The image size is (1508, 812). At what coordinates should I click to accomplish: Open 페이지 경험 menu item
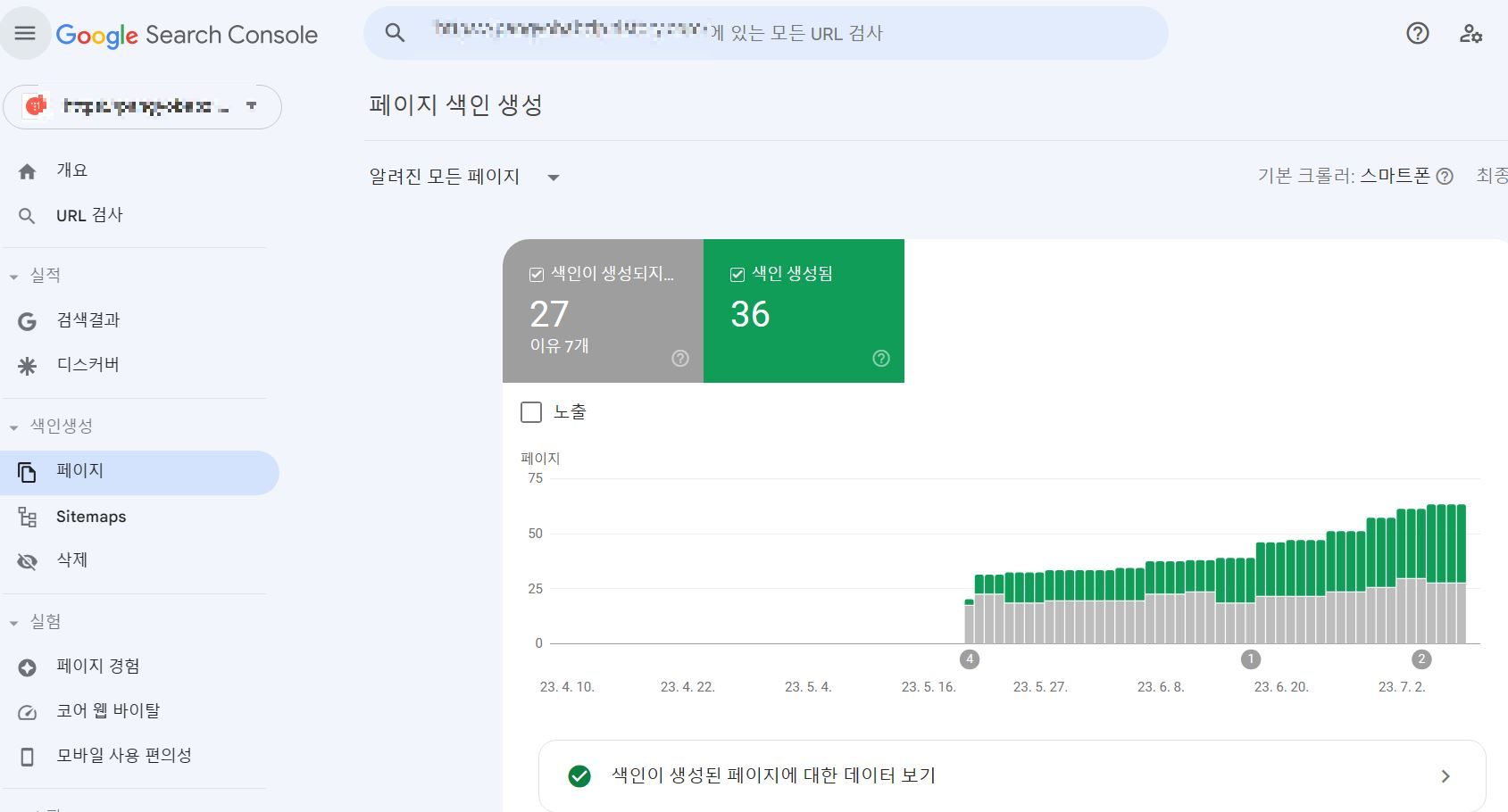point(139,667)
